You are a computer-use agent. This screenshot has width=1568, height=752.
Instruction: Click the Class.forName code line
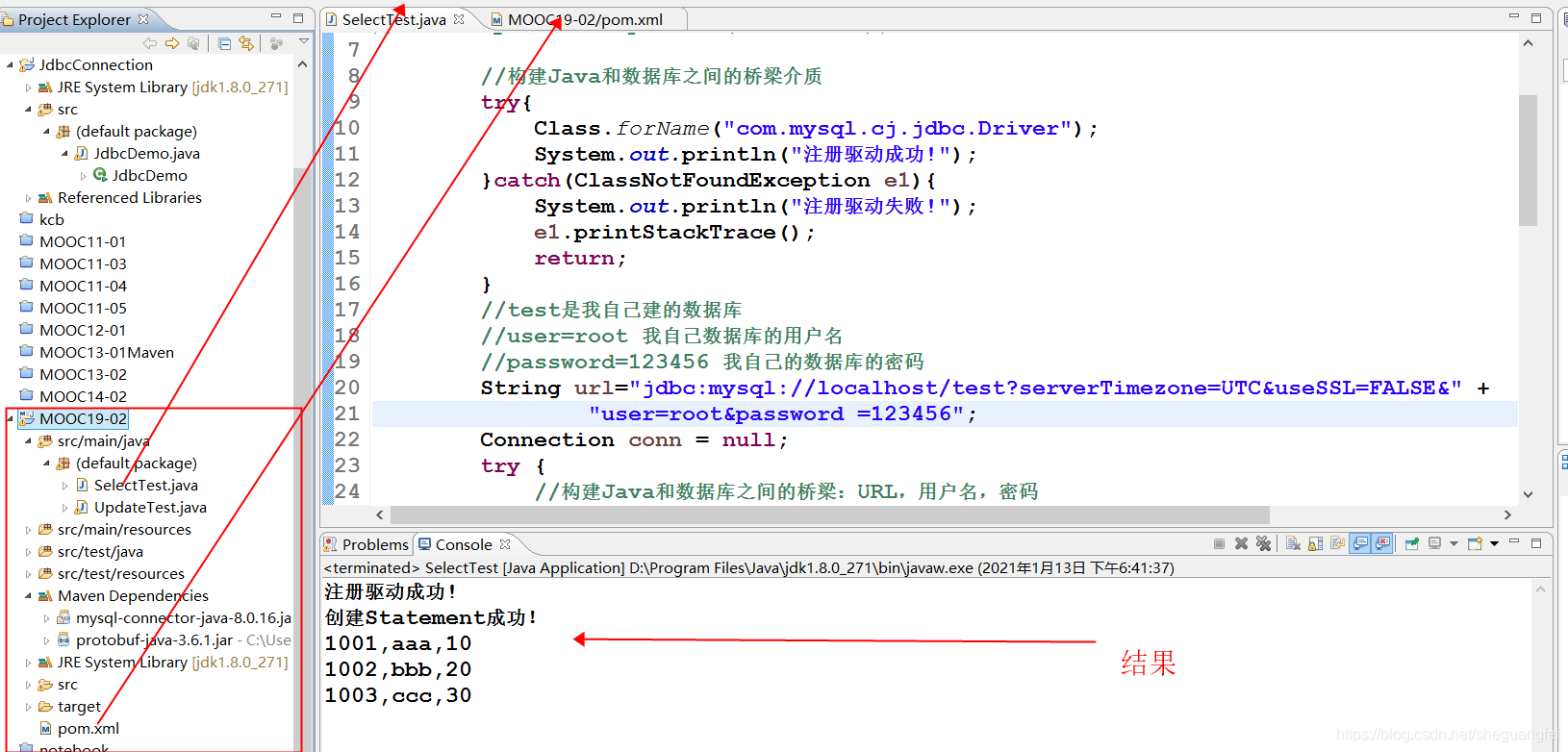(x=815, y=128)
